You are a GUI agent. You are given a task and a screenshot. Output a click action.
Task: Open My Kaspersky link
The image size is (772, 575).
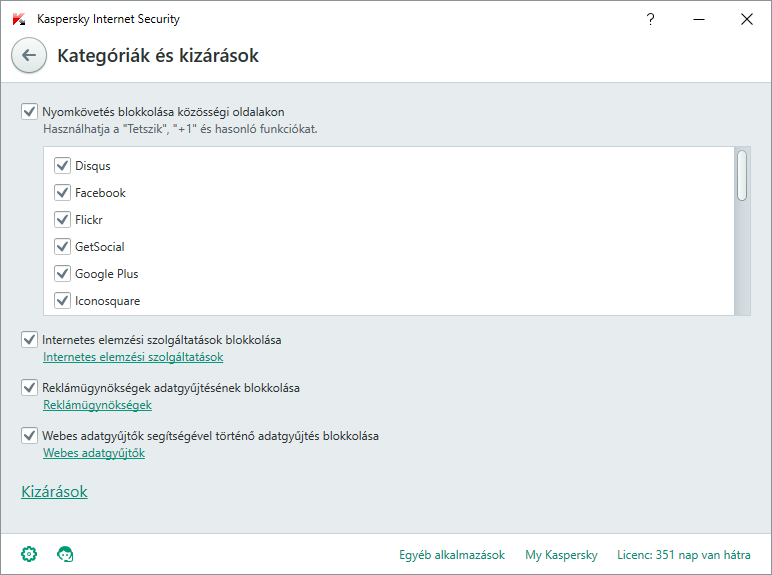(x=561, y=555)
